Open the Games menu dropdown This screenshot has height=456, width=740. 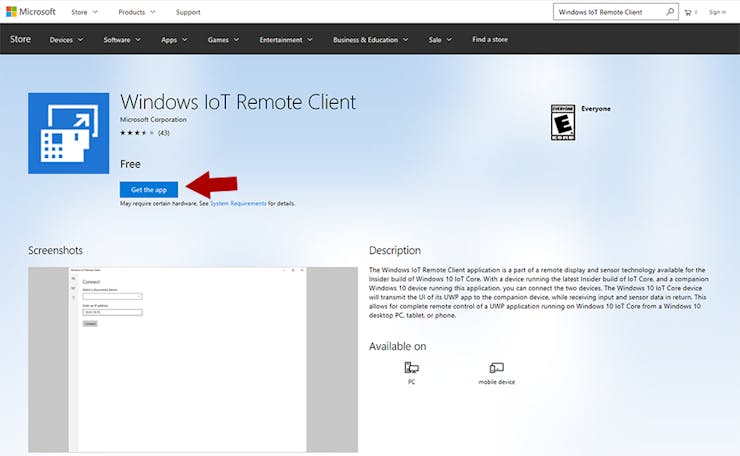tap(223, 40)
